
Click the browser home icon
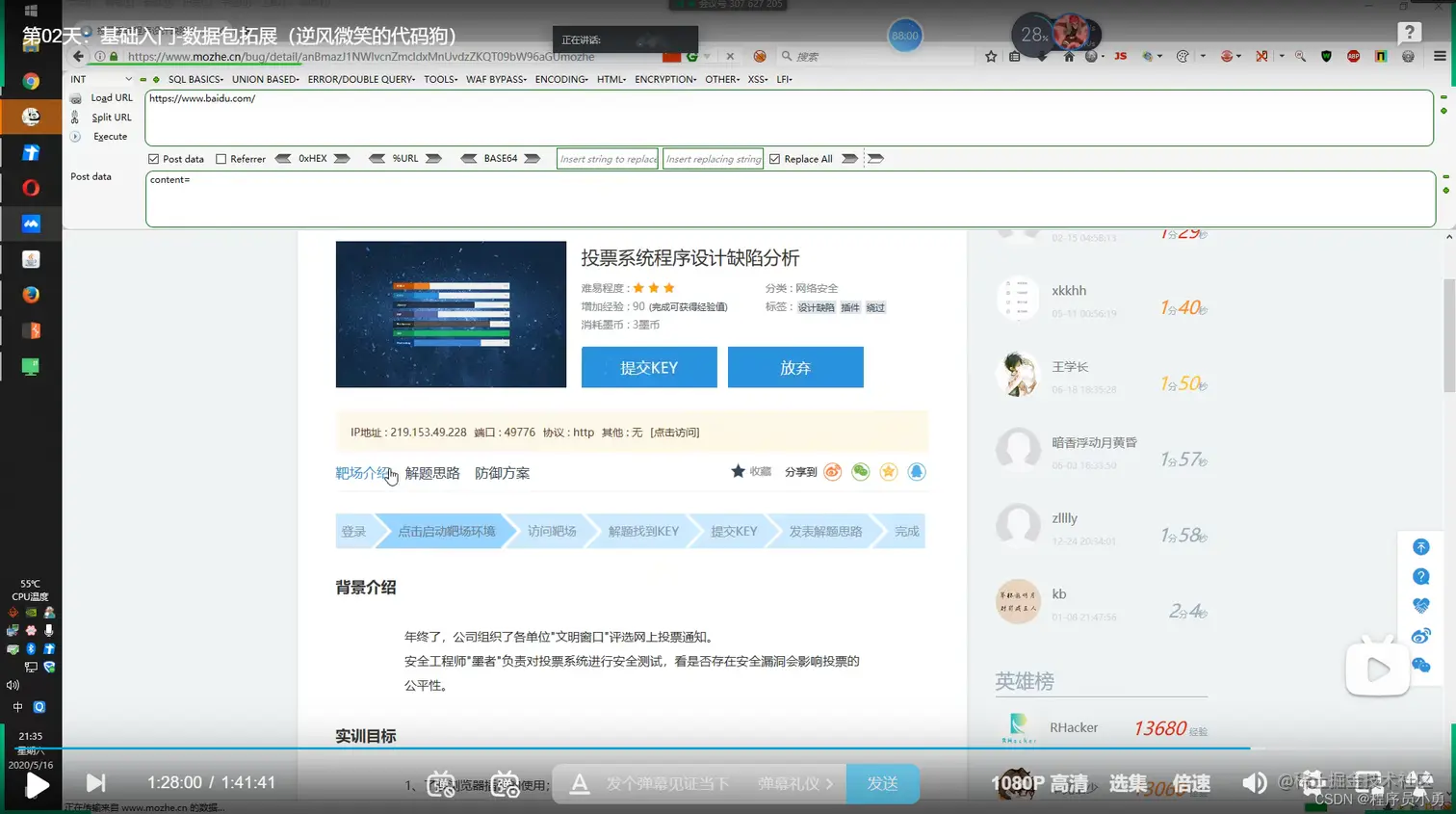pos(1068,57)
